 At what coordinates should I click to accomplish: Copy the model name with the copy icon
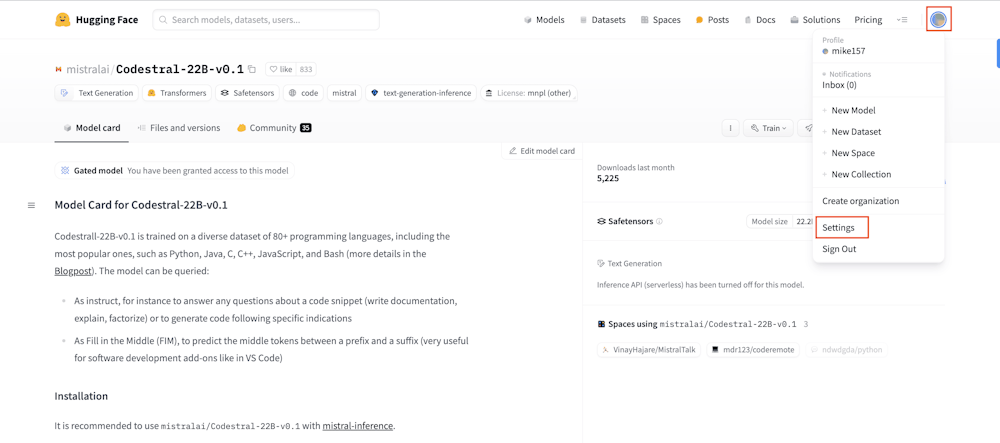[x=252, y=69]
